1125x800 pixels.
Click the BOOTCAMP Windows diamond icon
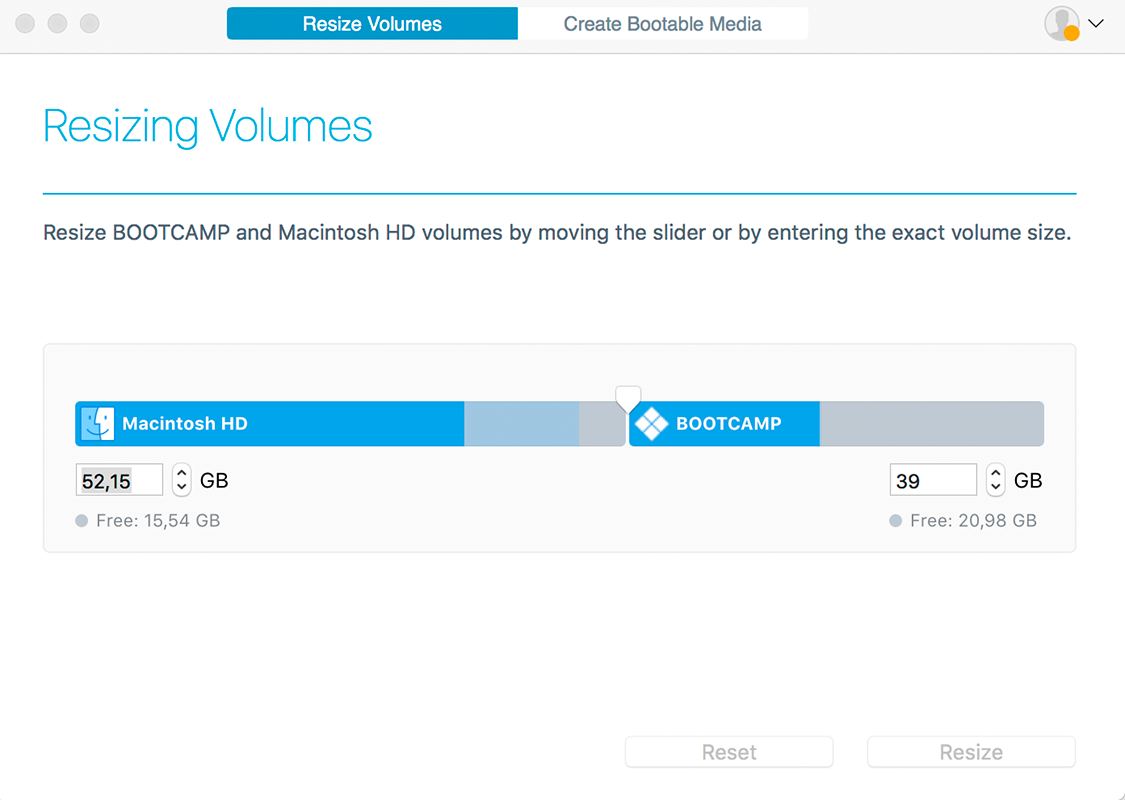point(651,423)
